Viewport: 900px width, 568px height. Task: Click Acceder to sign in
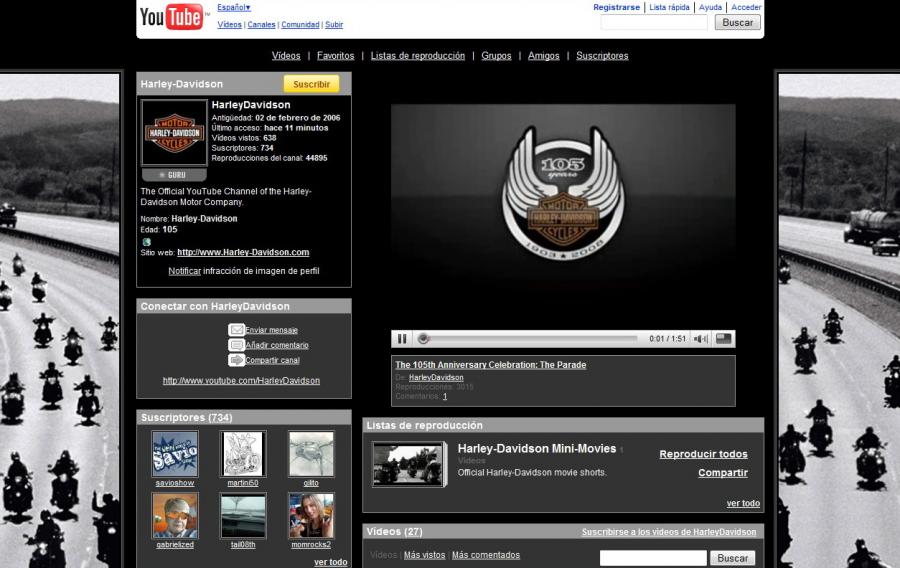746,7
